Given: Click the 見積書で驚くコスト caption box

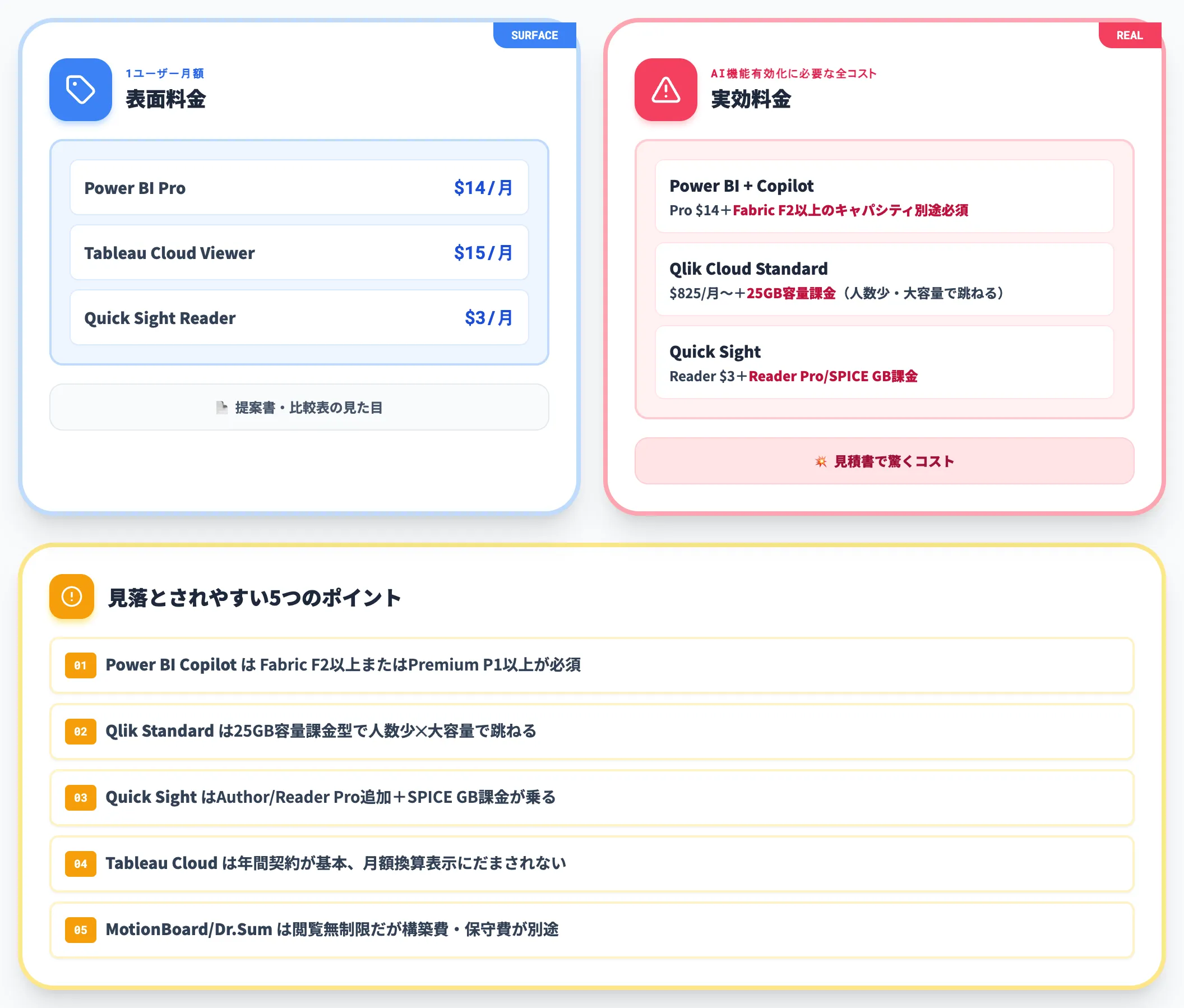Looking at the screenshot, I should point(885,461).
